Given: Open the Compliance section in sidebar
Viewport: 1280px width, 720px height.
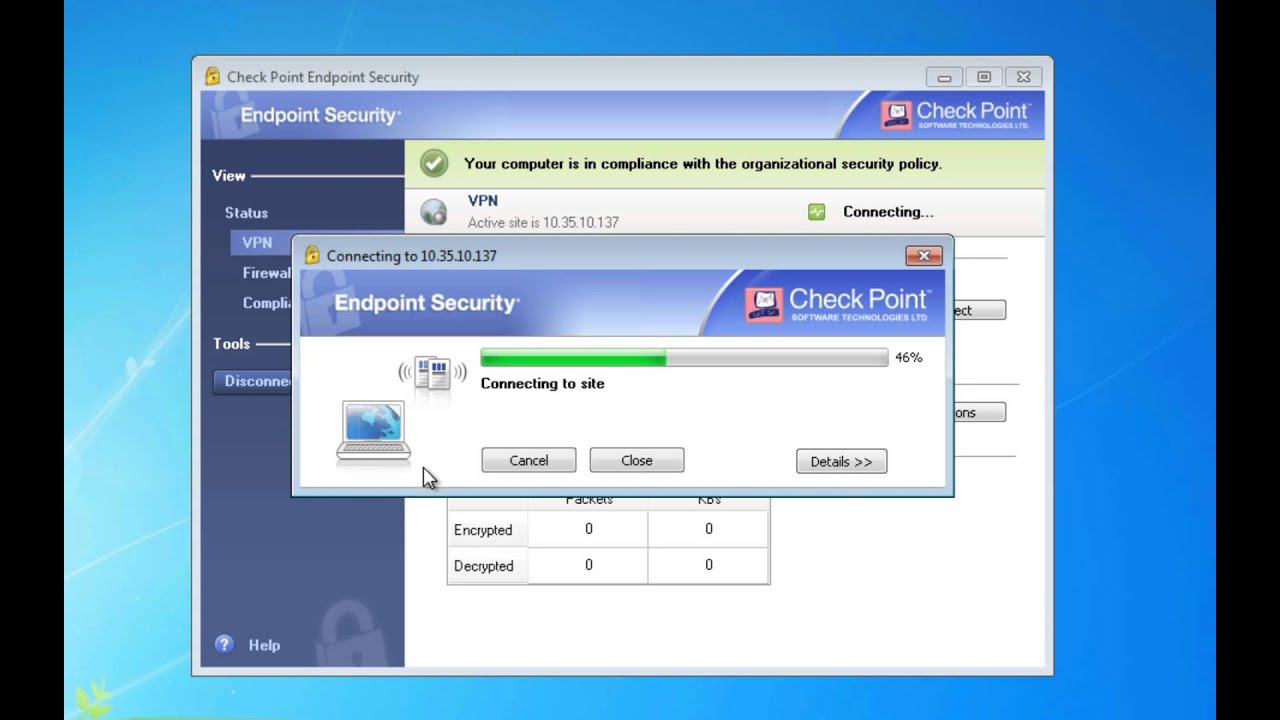Looking at the screenshot, I should [266, 303].
